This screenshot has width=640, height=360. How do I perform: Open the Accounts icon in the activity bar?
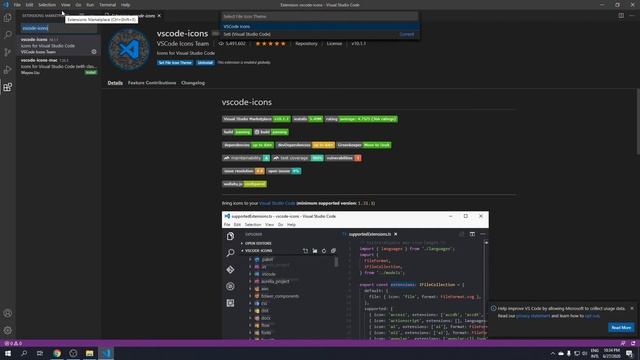click(7, 313)
